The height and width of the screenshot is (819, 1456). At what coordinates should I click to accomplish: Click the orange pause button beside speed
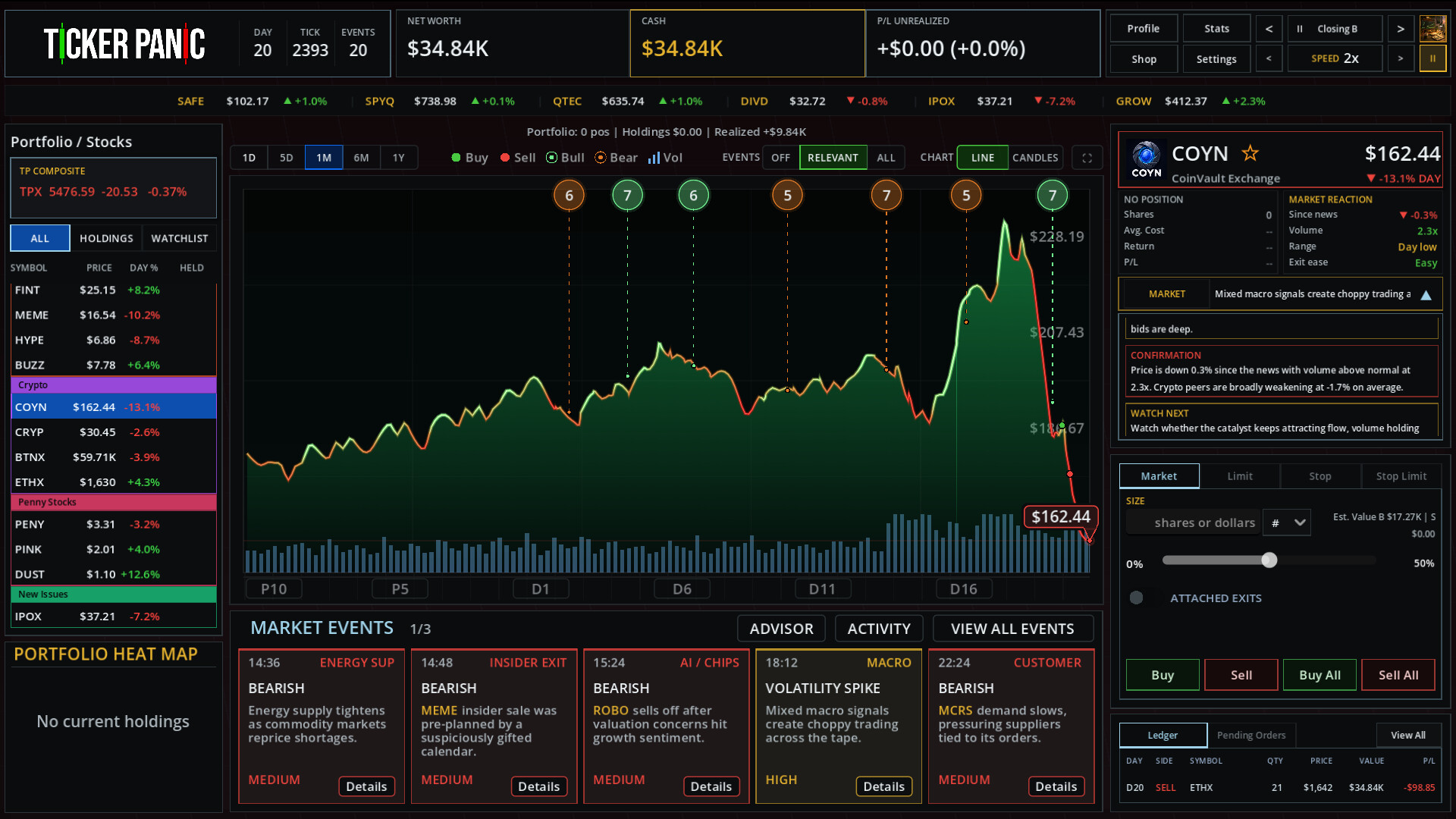click(1432, 58)
